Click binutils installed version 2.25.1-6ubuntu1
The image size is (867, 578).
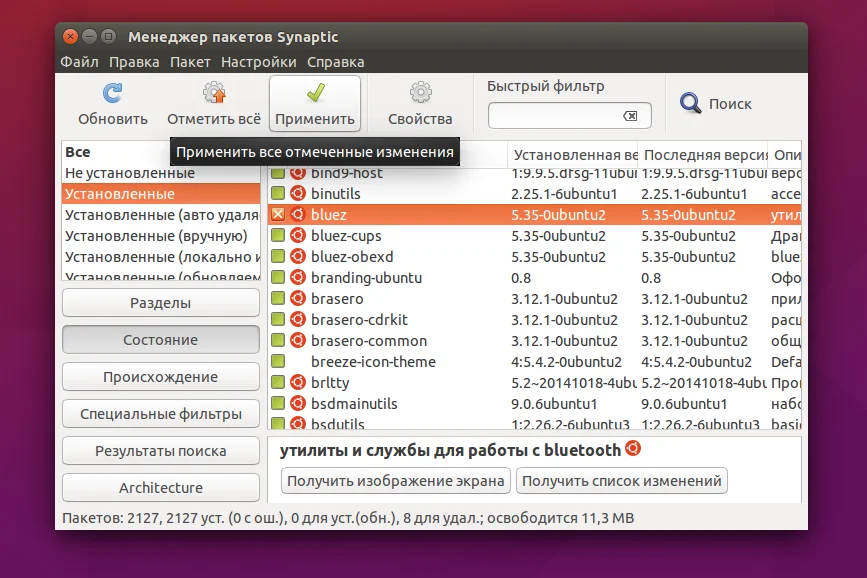click(564, 194)
